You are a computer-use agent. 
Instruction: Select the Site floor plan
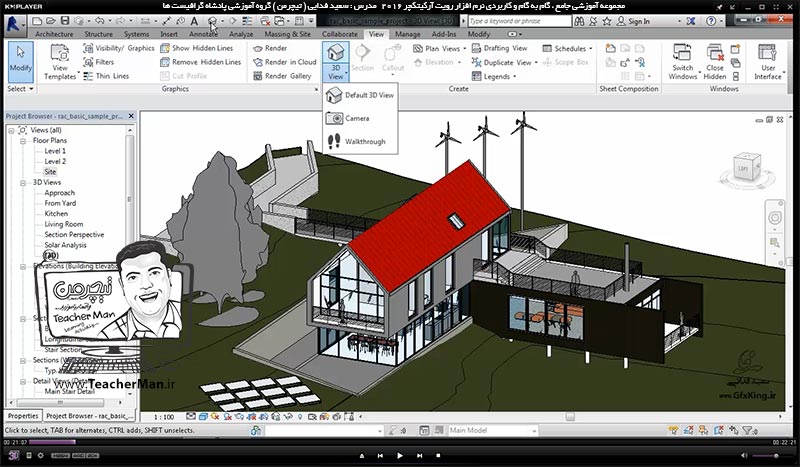[50, 172]
